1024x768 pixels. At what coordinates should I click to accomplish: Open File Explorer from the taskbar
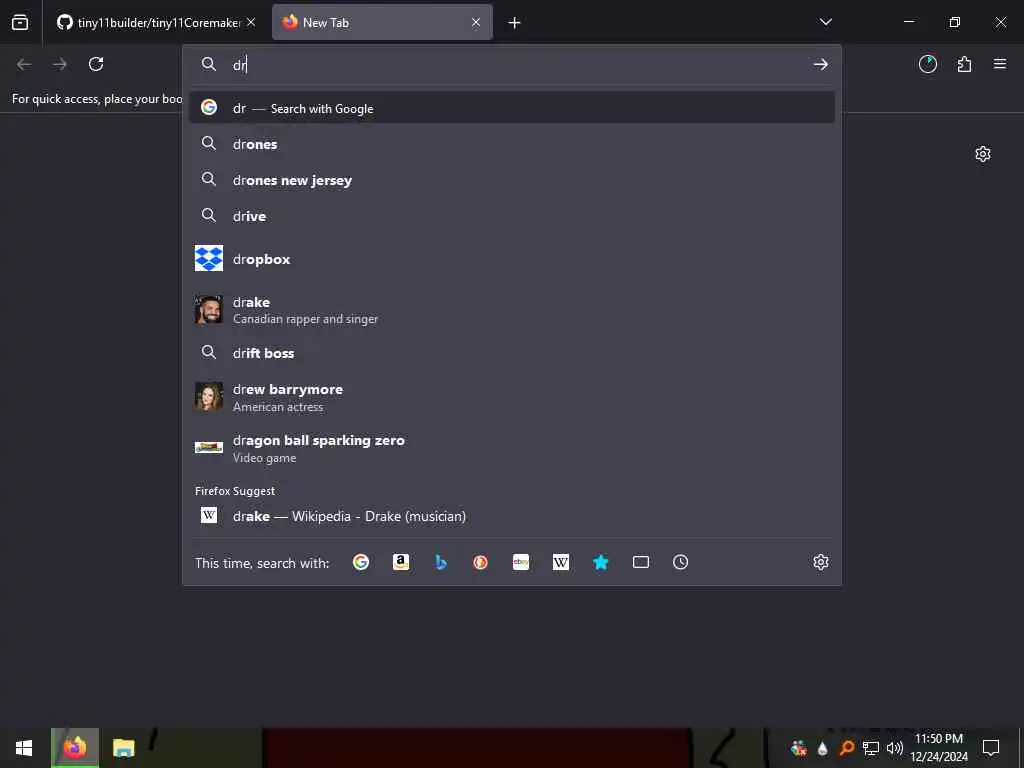pos(123,748)
